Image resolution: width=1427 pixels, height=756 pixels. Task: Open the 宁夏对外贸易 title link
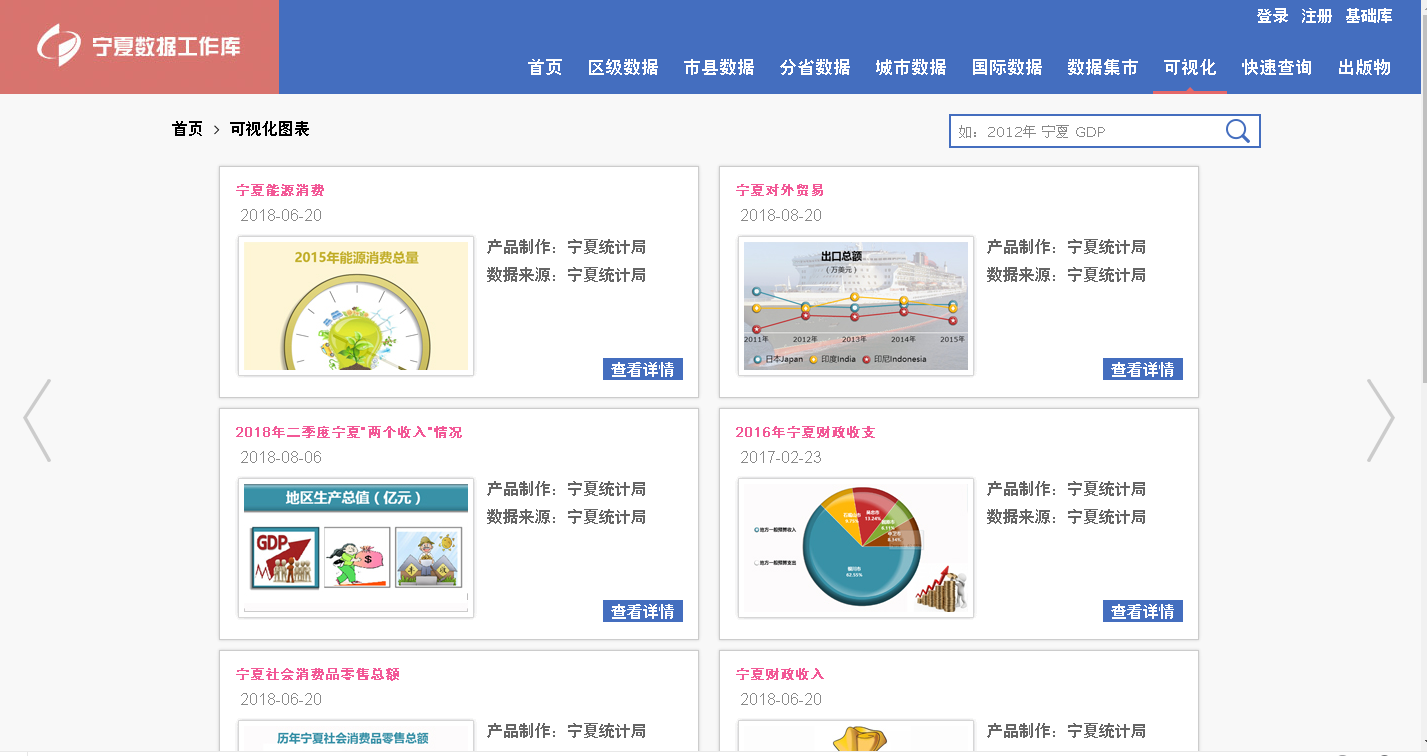(x=780, y=190)
